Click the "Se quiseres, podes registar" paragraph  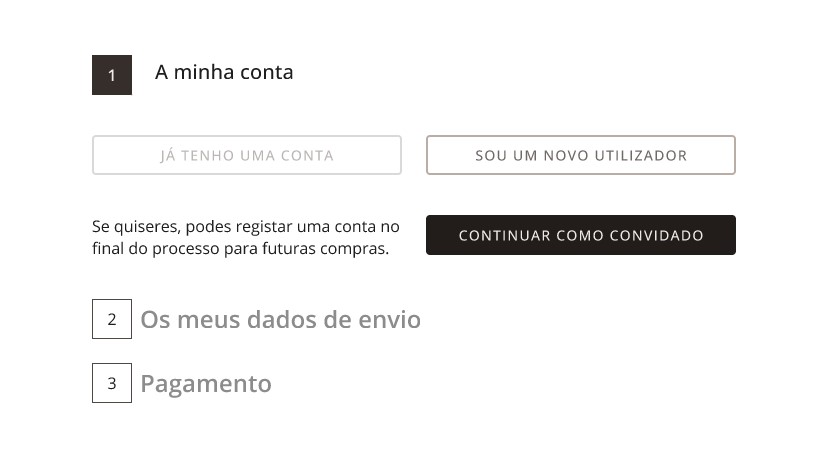(246, 237)
